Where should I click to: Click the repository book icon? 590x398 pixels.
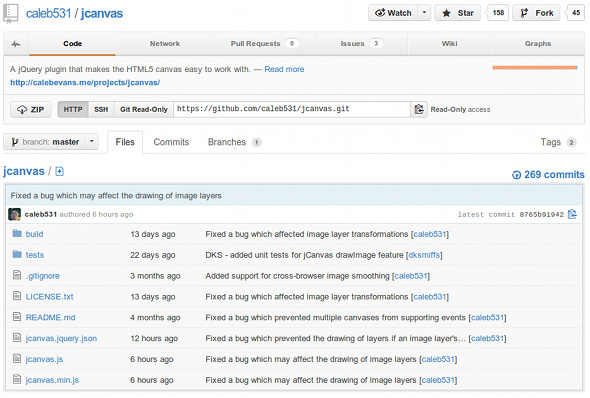tap(11, 13)
